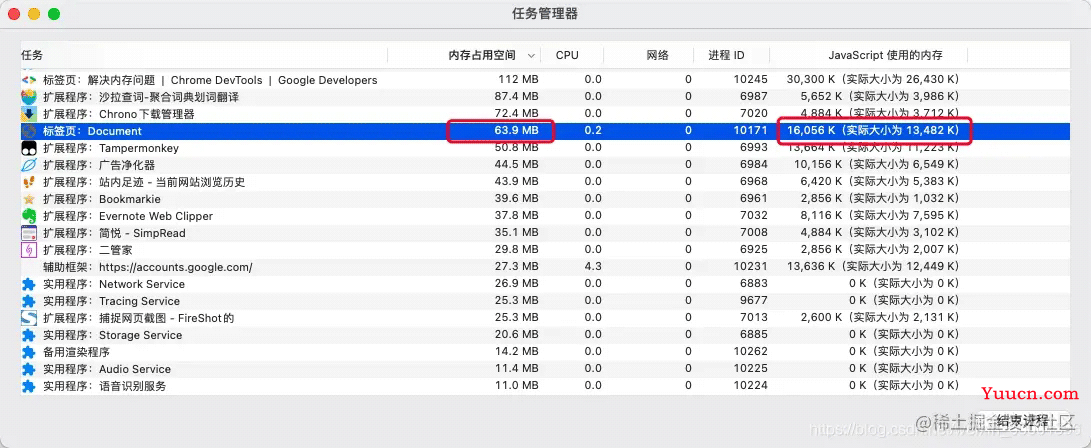Click the Tracing Service puzzle icon
1091x448 pixels.
coord(29,301)
